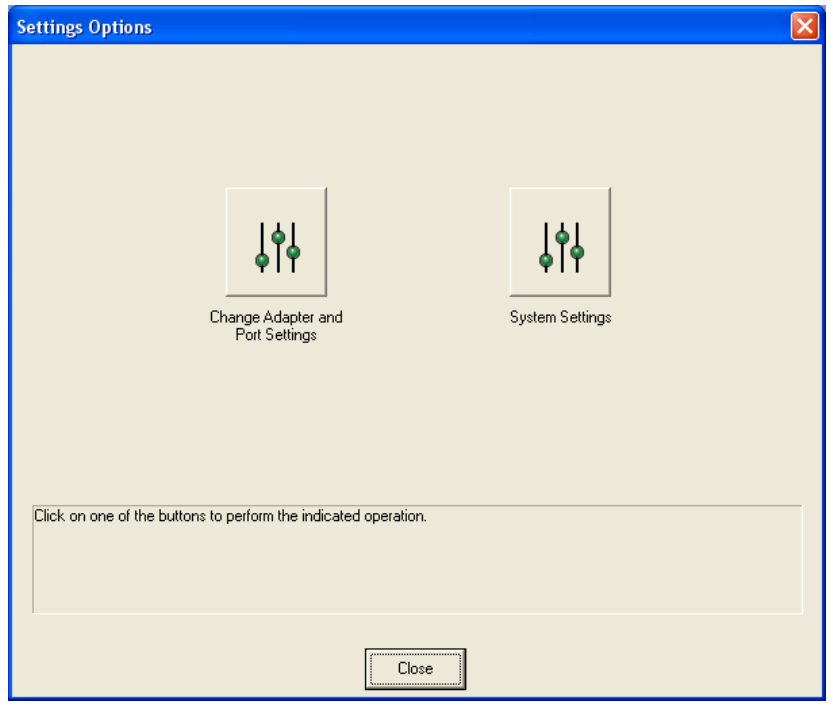The image size is (833, 708).
Task: Open Change Adapter and Port Settings
Action: (276, 242)
